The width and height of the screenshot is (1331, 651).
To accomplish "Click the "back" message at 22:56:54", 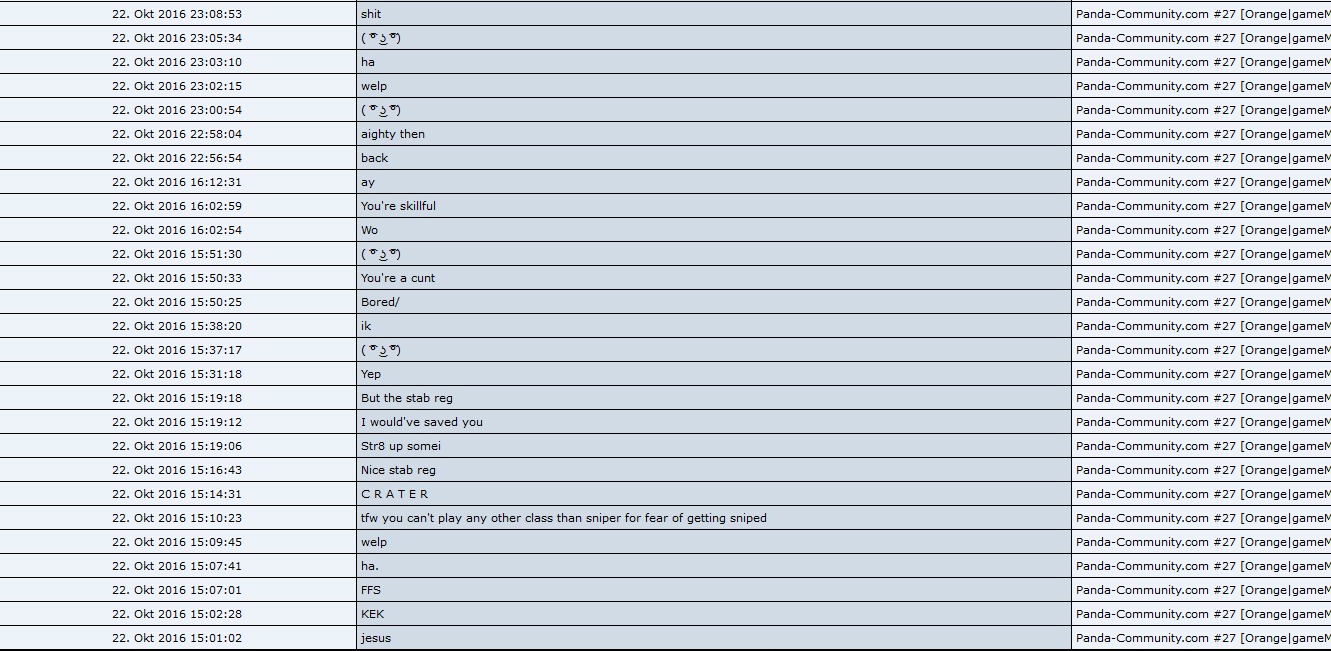I will pos(374,158).
